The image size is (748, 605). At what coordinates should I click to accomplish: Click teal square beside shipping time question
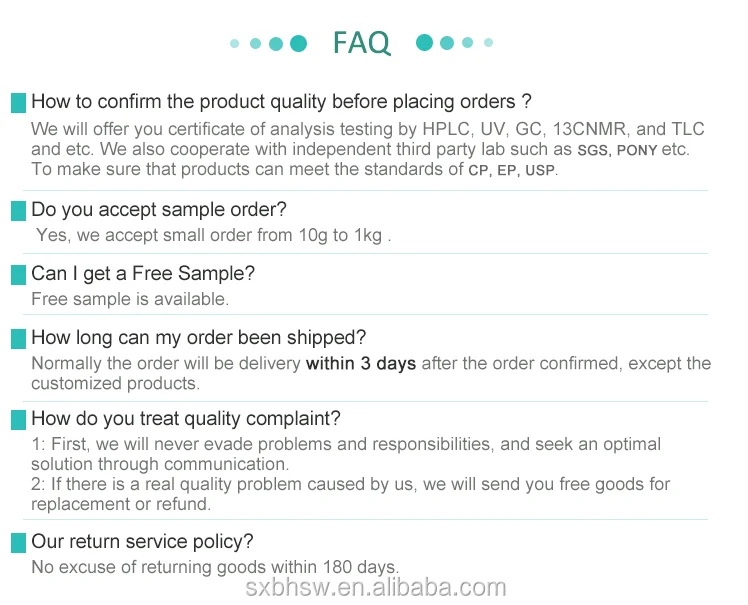click(x=18, y=339)
